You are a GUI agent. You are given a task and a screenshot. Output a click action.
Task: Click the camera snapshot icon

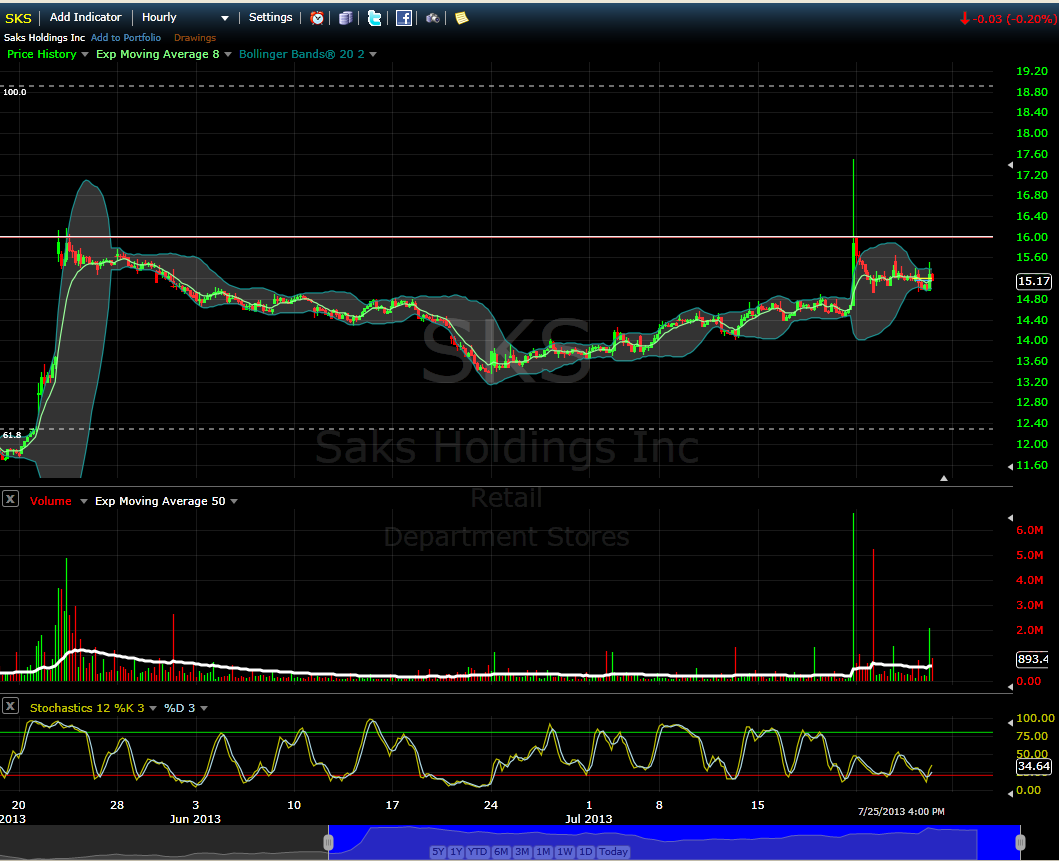coord(433,18)
